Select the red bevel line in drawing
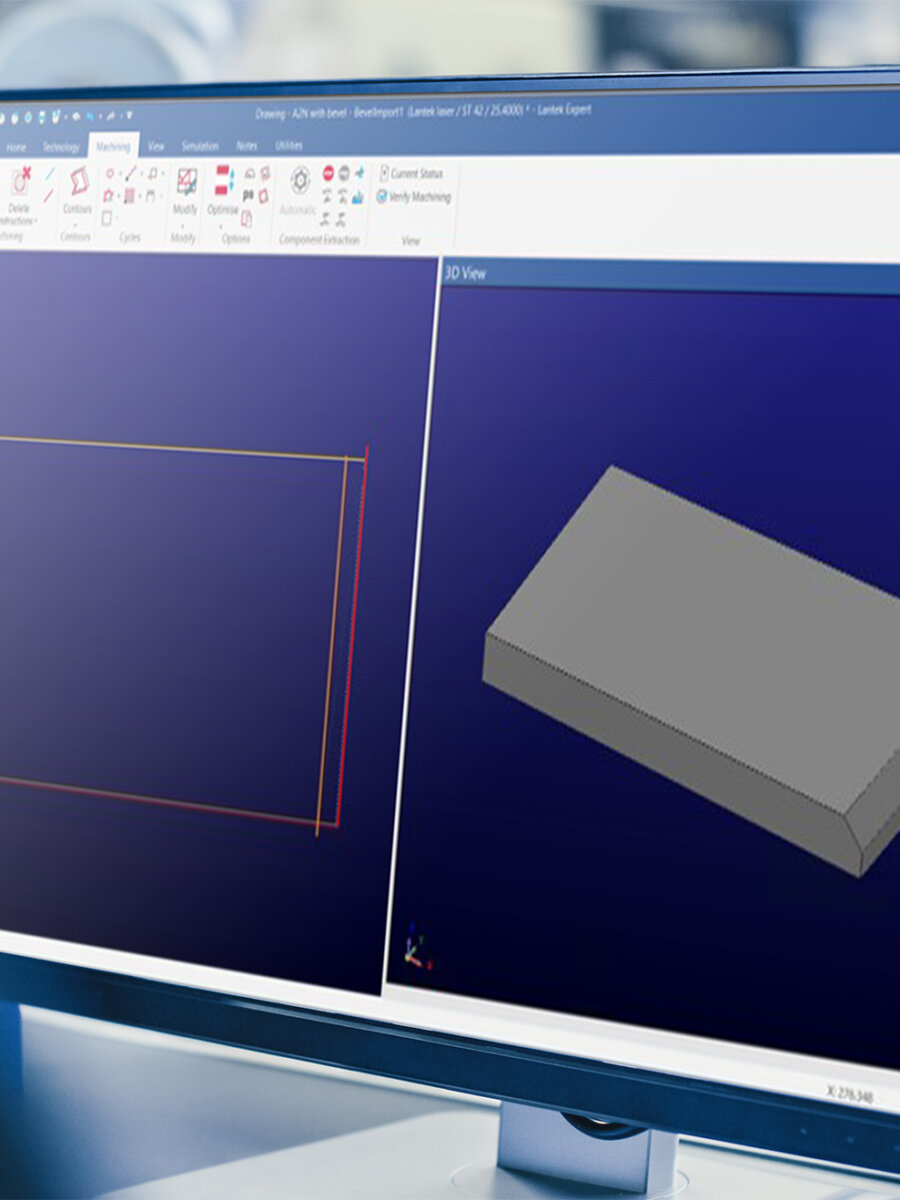 pos(352,640)
